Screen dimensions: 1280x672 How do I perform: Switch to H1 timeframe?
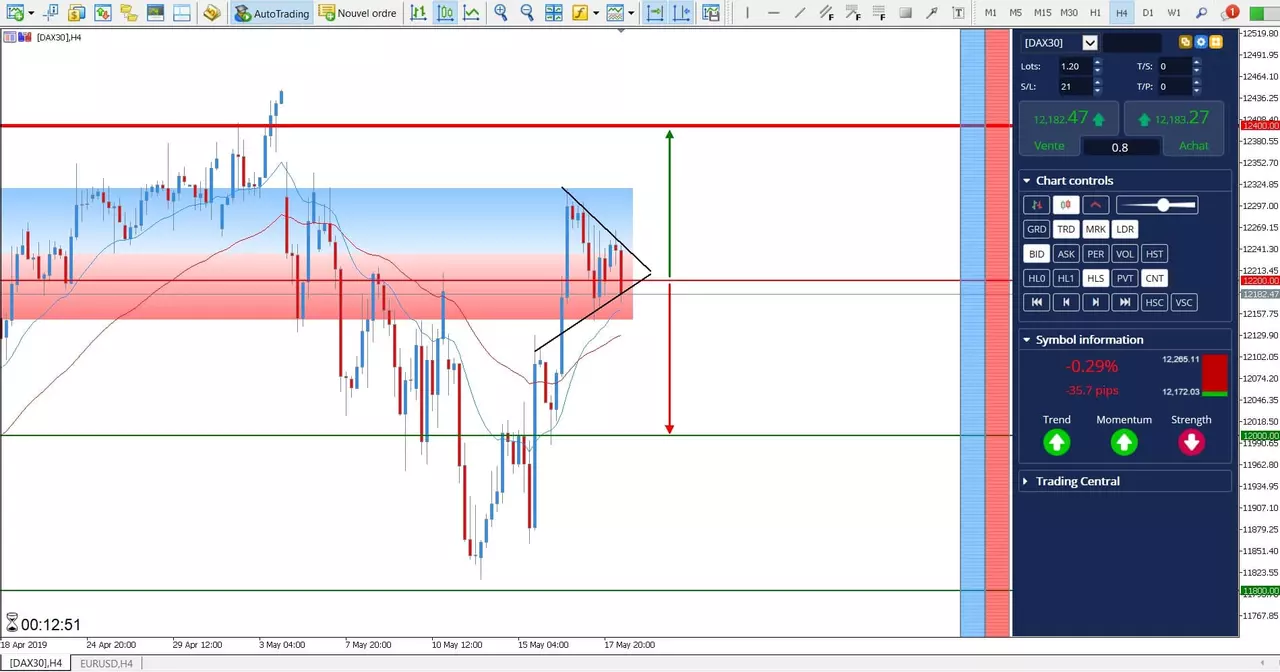(x=1095, y=13)
